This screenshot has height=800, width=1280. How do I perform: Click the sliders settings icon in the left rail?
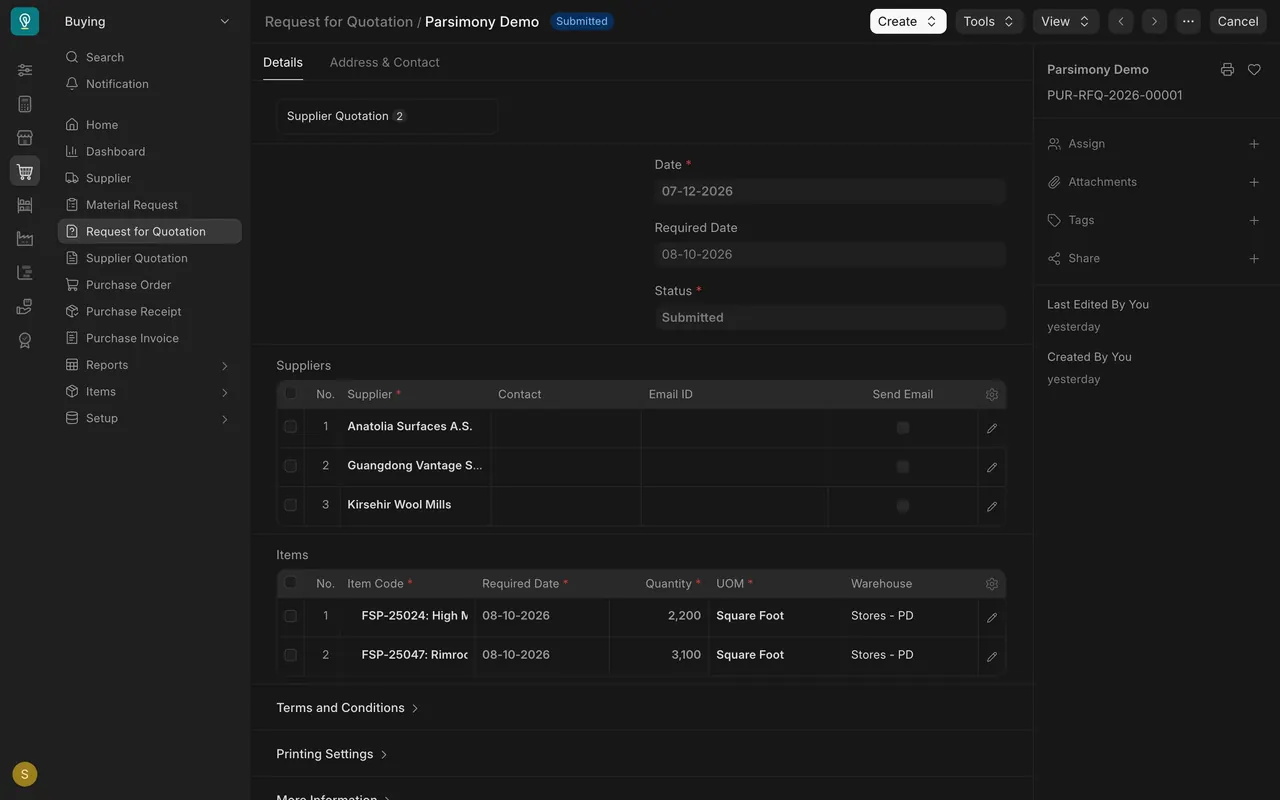pos(25,70)
